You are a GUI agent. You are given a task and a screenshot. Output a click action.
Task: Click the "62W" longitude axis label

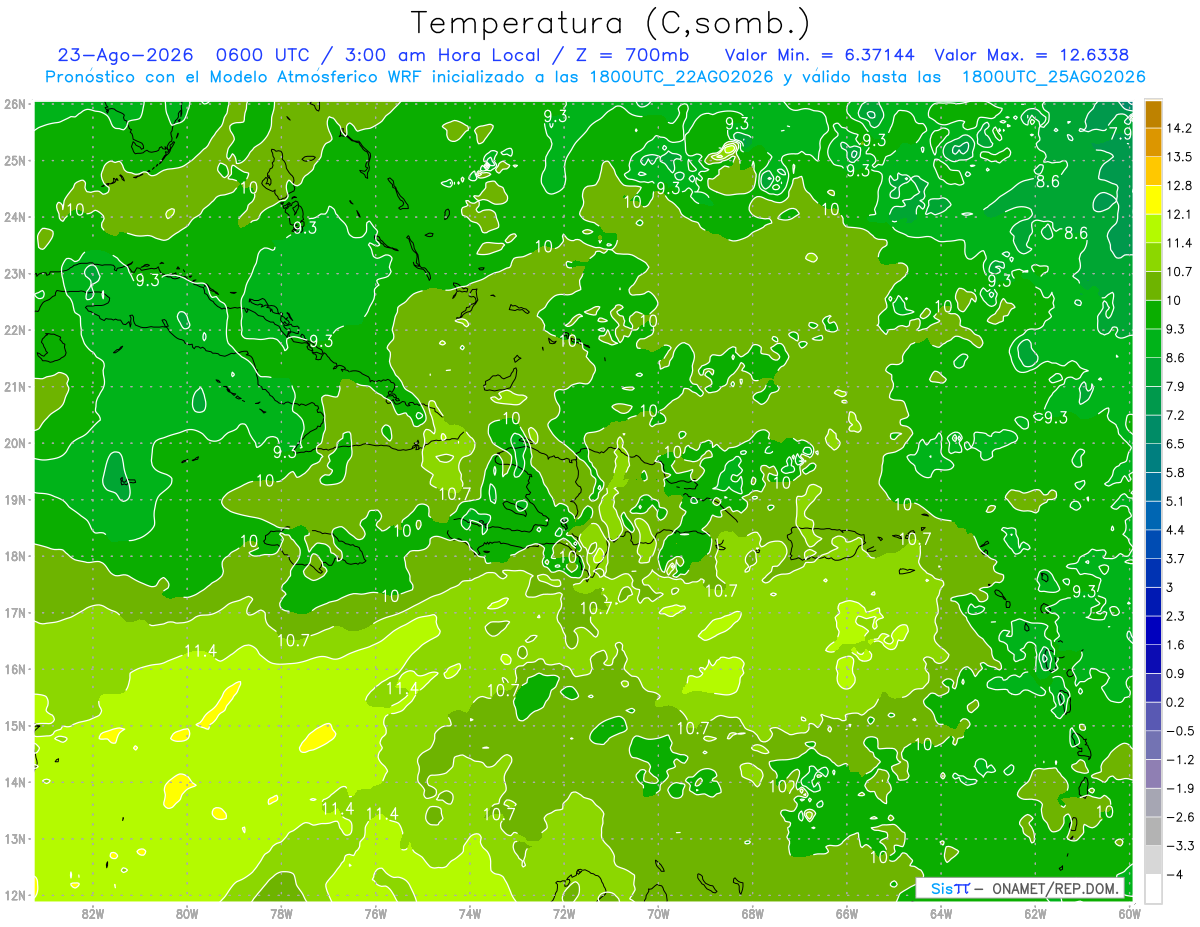[x=1035, y=913]
